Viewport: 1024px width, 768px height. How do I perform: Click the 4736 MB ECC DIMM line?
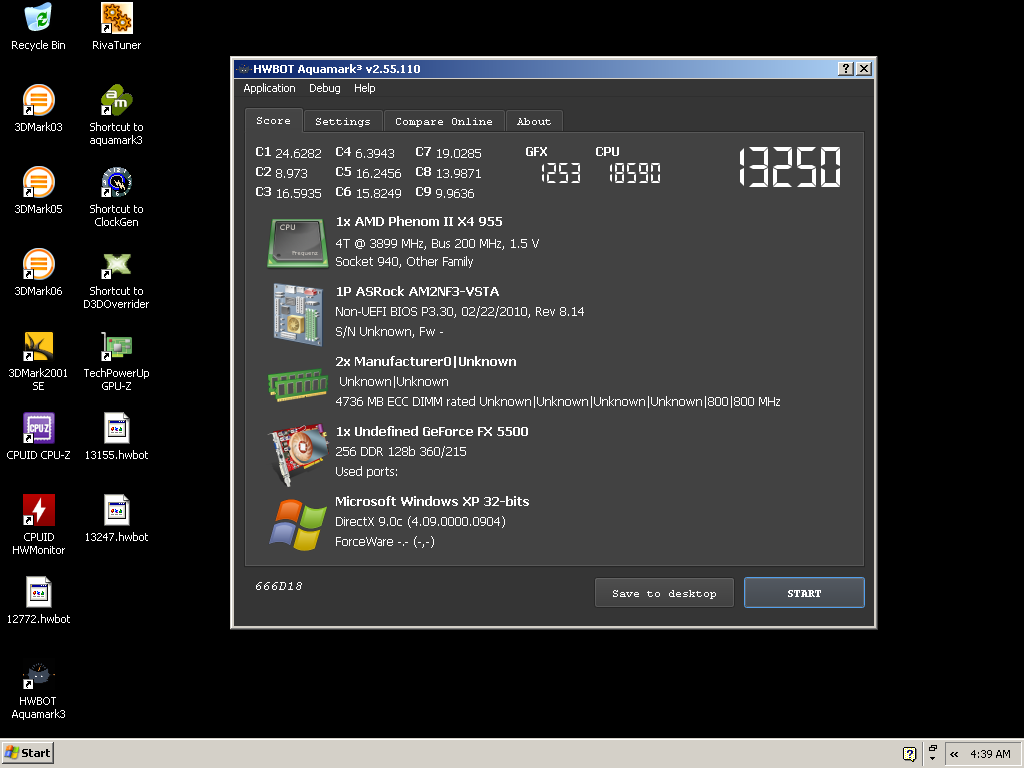pos(558,402)
